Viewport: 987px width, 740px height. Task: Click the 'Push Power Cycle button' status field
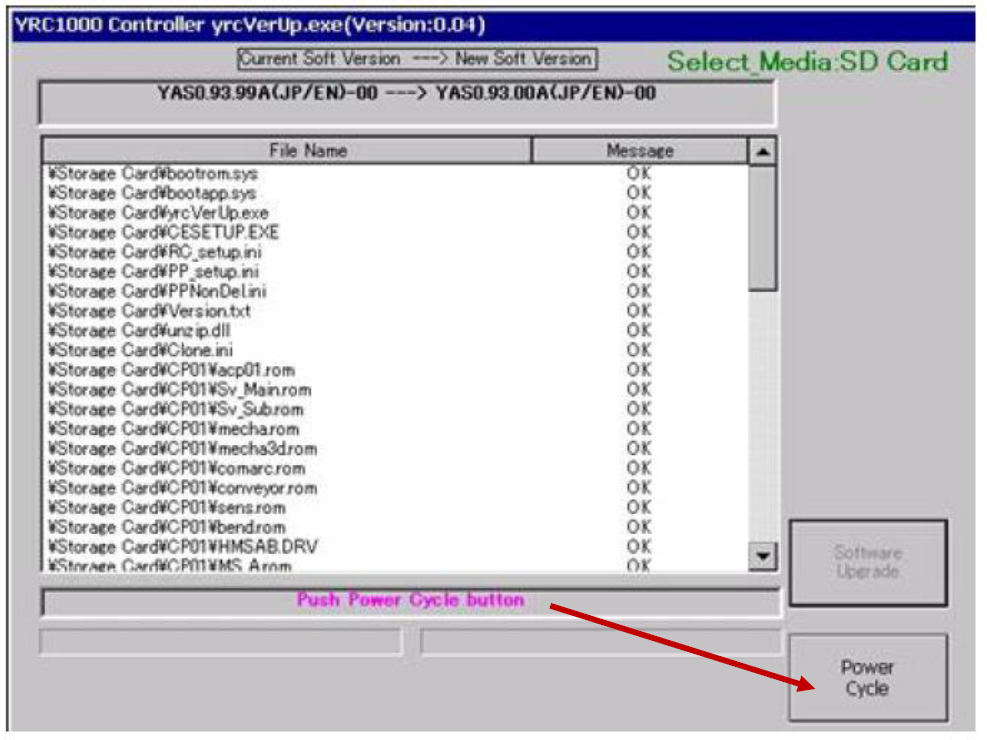(409, 601)
